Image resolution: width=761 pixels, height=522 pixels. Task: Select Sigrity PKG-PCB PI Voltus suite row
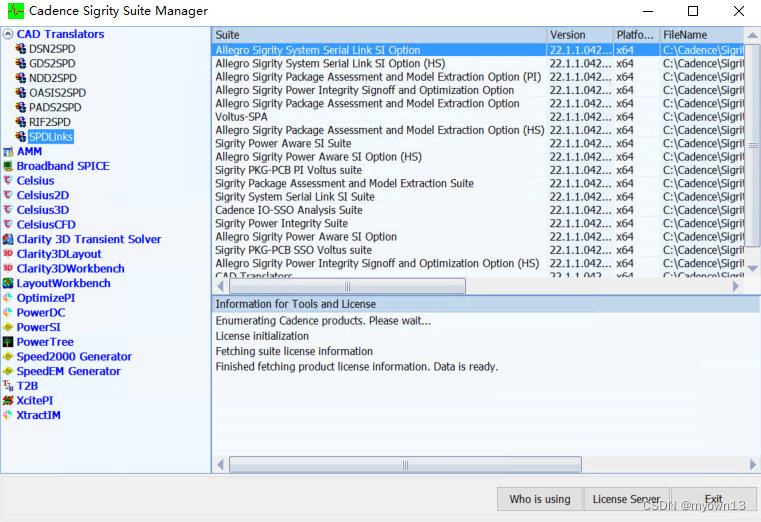[x=478, y=170]
